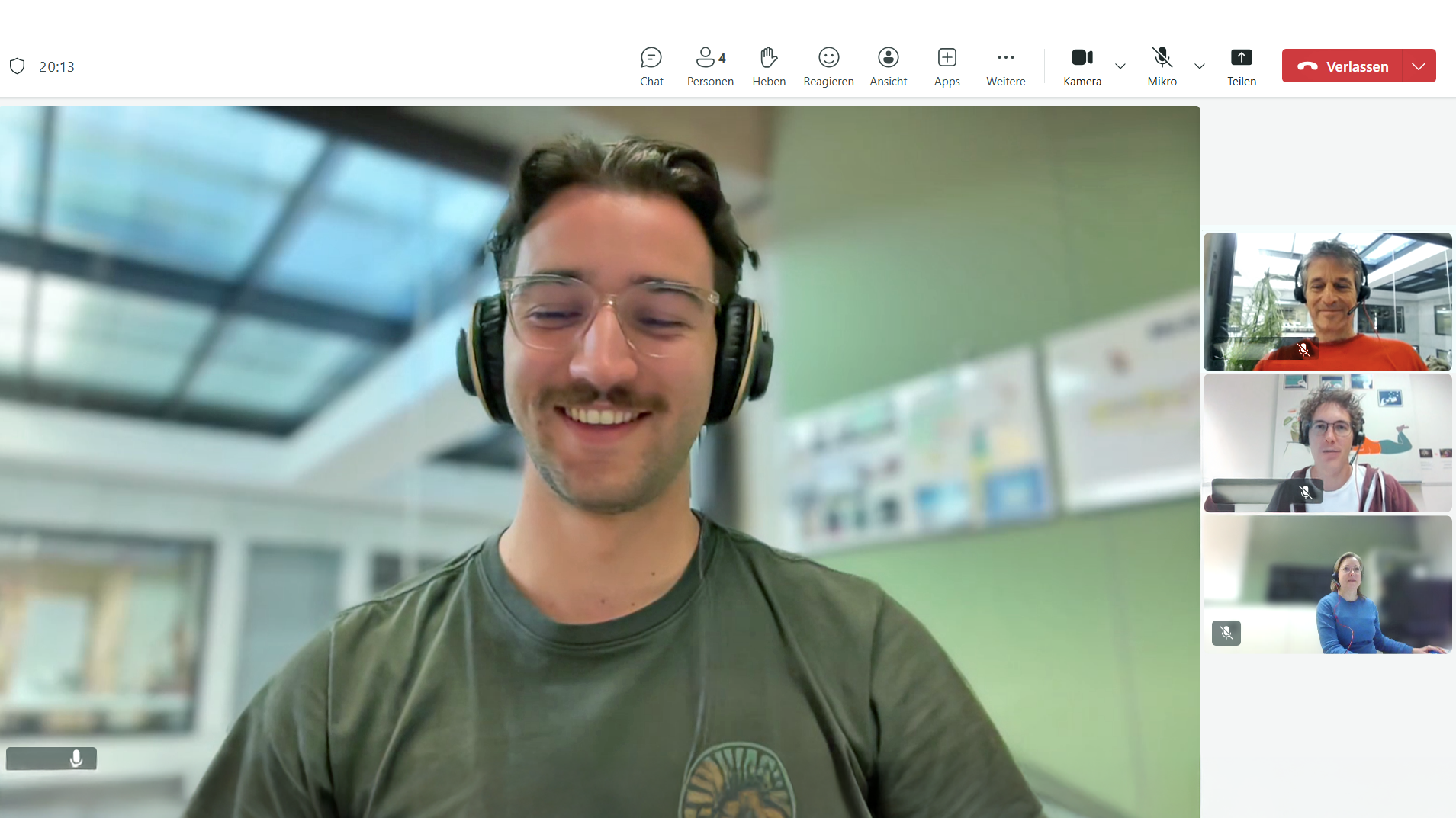This screenshot has height=818, width=1456.
Task: Show the Personen participants list
Action: point(709,66)
